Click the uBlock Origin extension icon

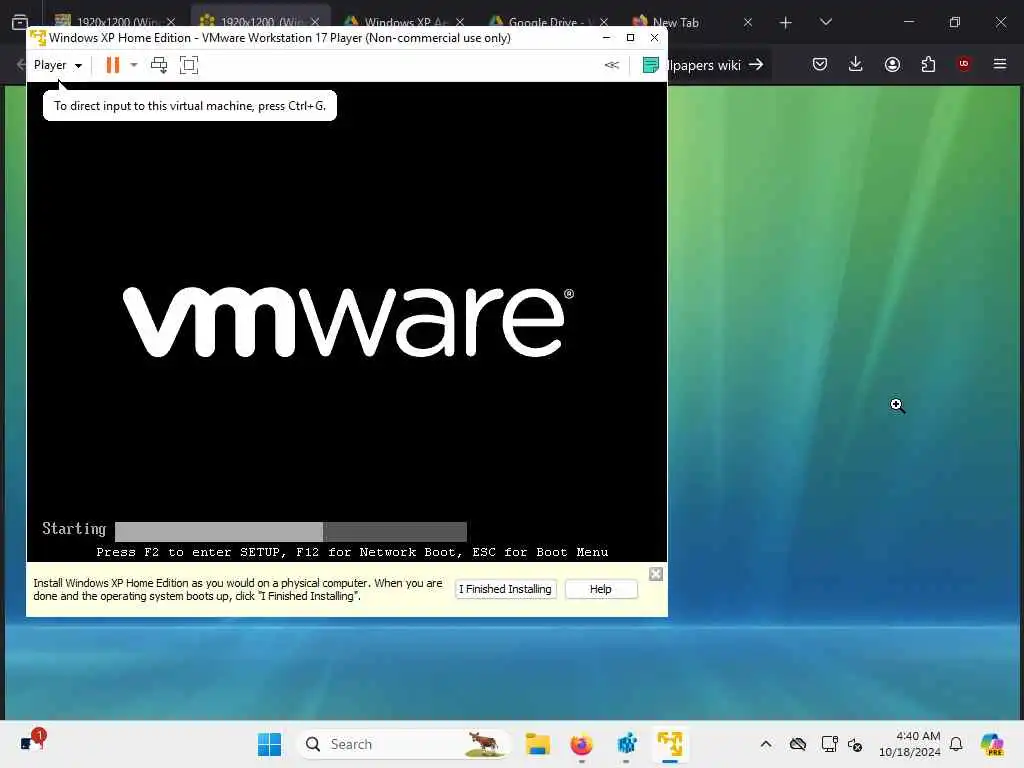(x=964, y=64)
